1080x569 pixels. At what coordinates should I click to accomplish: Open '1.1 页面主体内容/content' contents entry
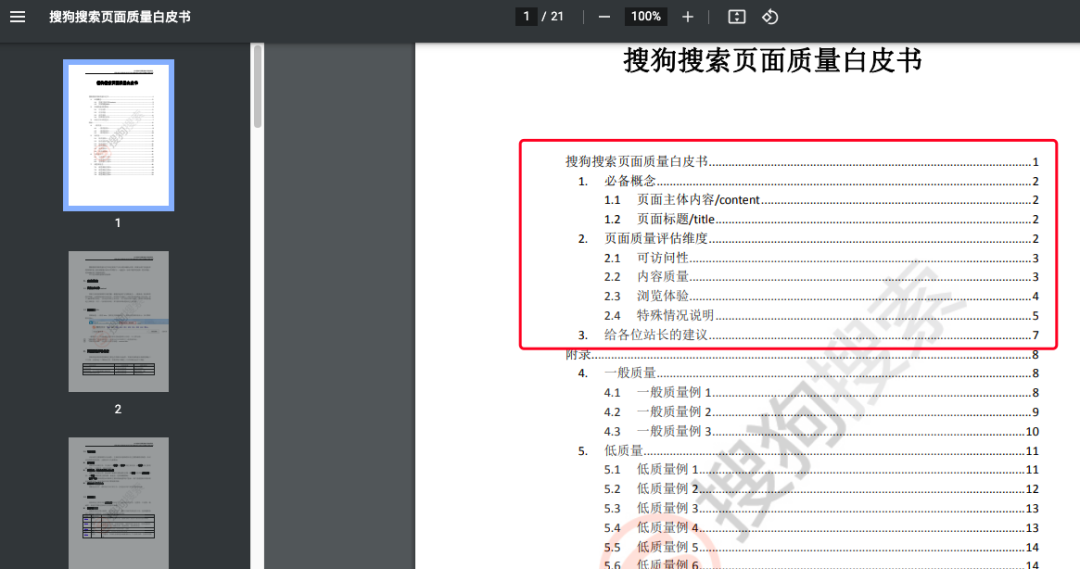coord(821,200)
